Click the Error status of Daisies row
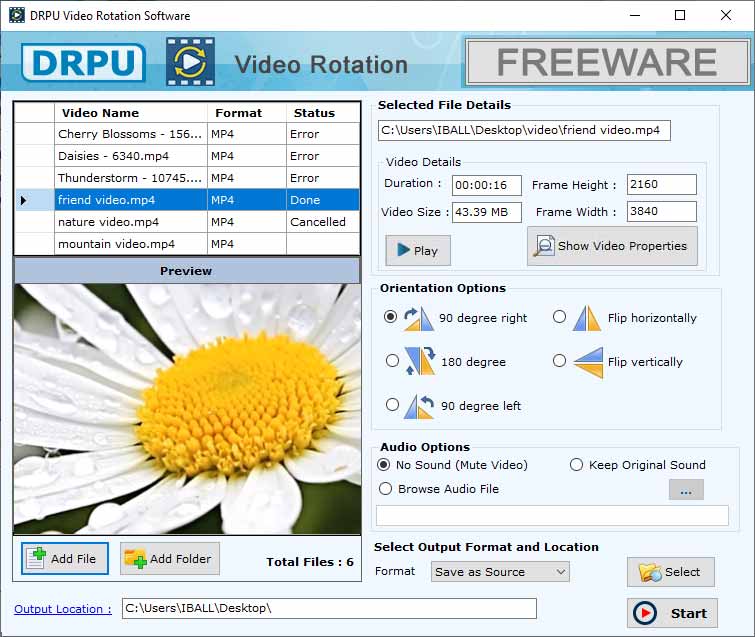This screenshot has height=637, width=755. click(x=323, y=156)
